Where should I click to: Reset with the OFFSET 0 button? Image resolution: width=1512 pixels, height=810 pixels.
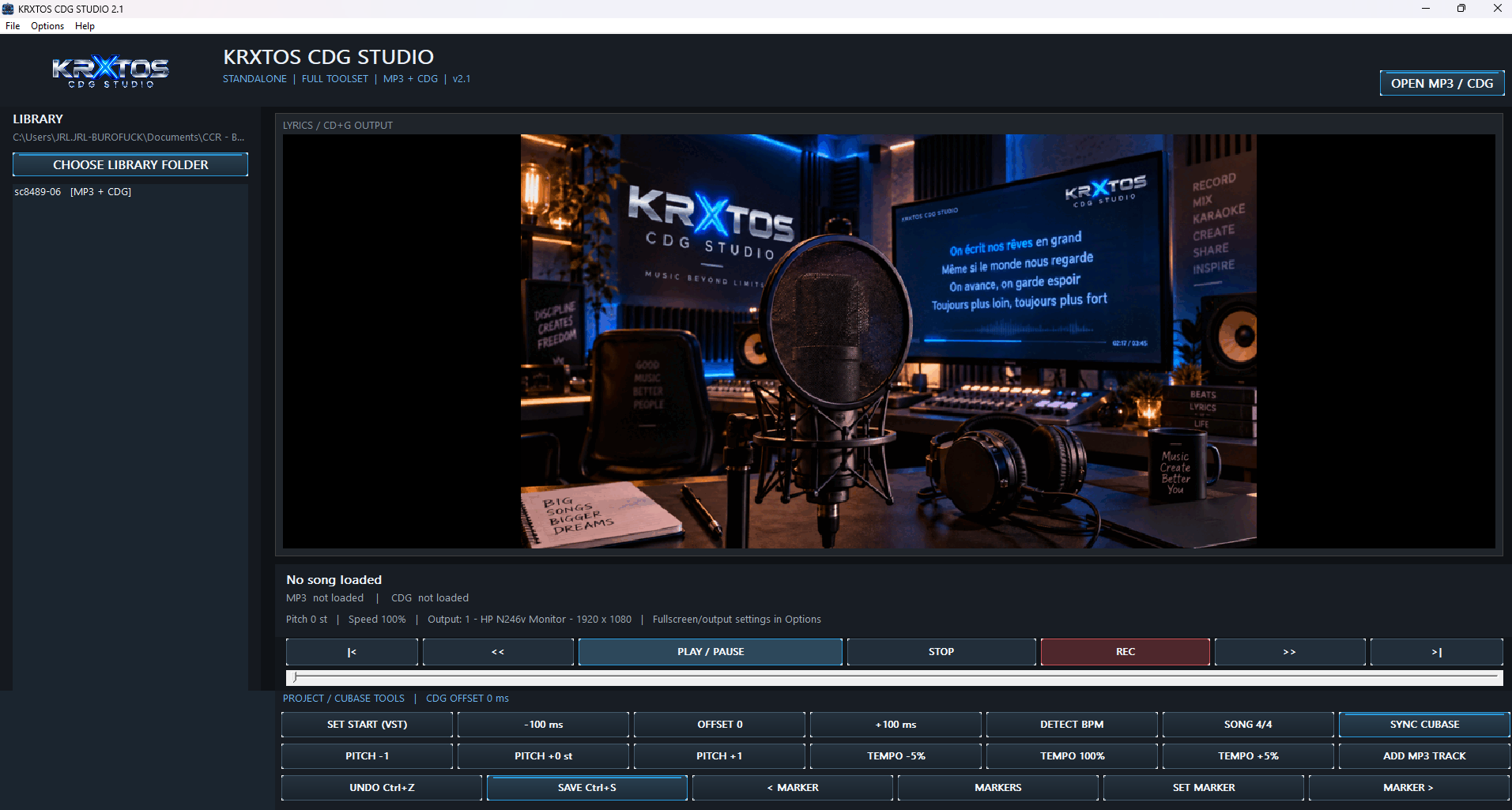pyautogui.click(x=719, y=725)
